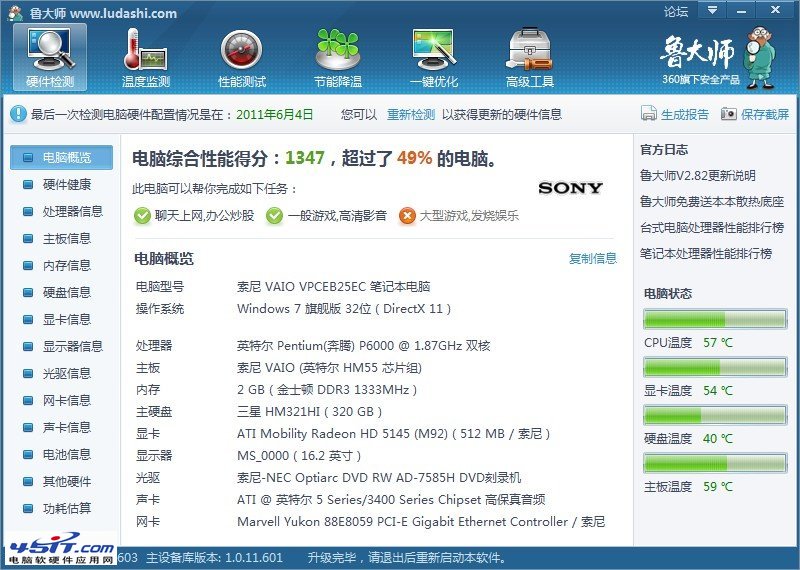Open 鲁大师V2.82更新说明 log entry
The image size is (800, 570).
[697, 176]
